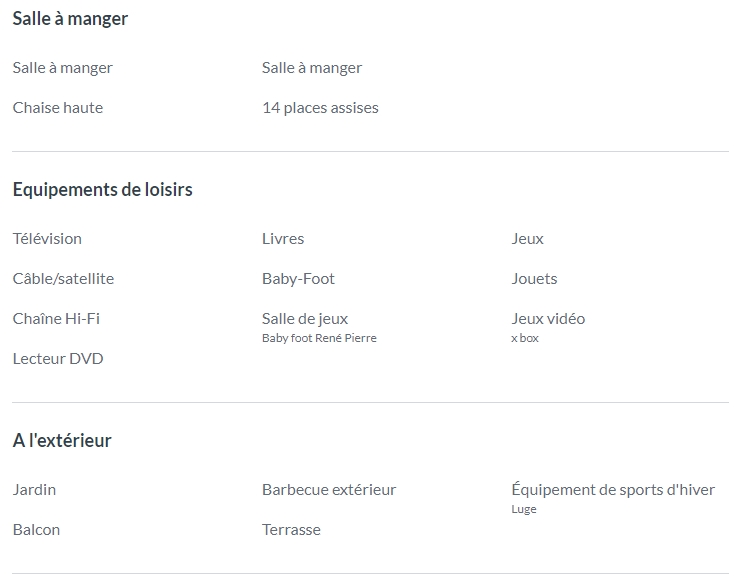Select Lecteur DVD in leisure equipment
Image resolution: width=734 pixels, height=578 pixels.
[58, 359]
